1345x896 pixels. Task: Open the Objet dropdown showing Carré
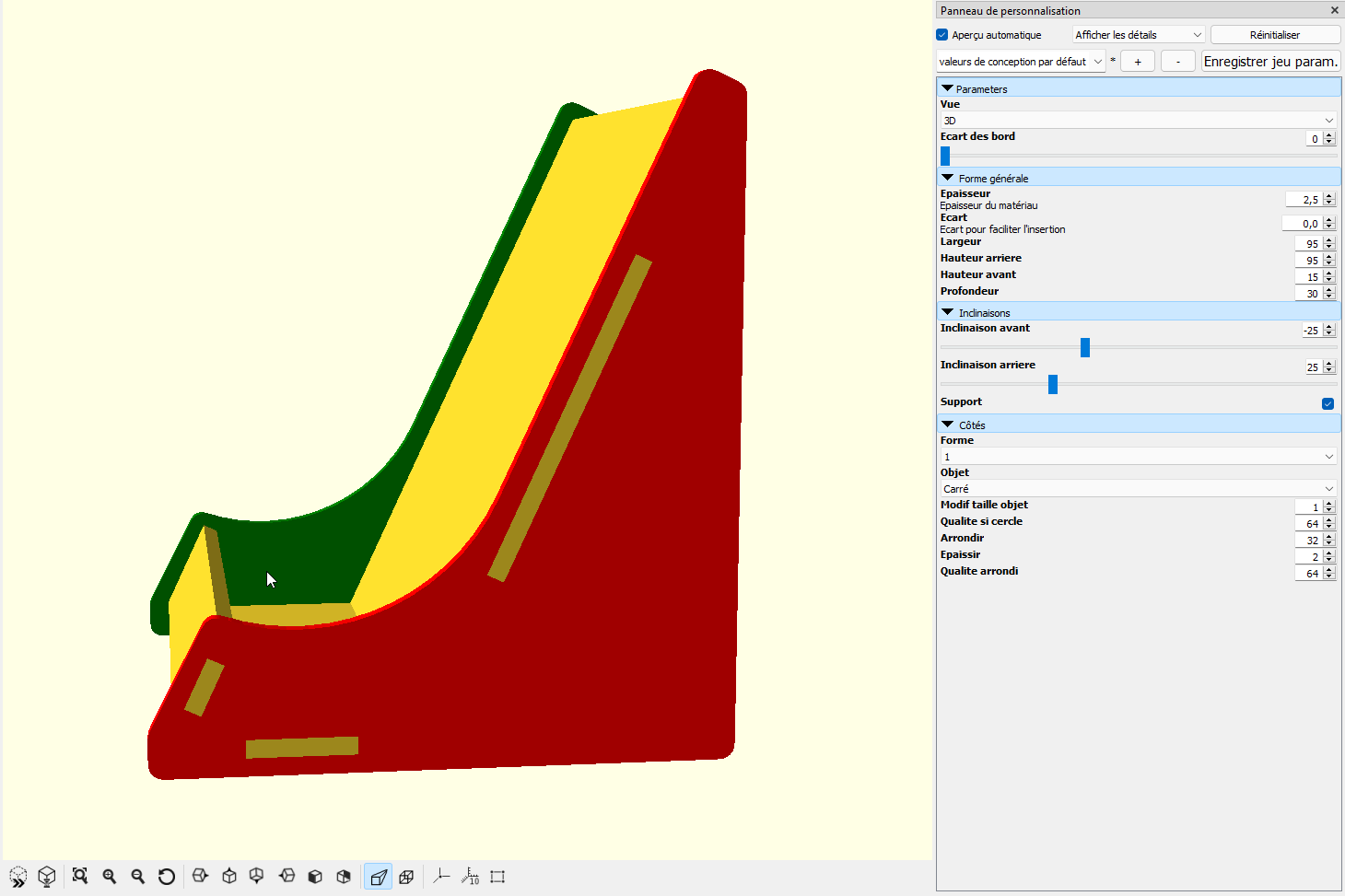click(1138, 489)
